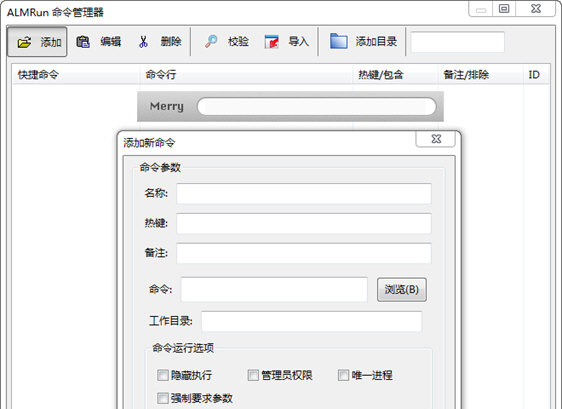Image resolution: width=562 pixels, height=409 pixels.
Task: Tick the 强制要求参数 checkbox
Action: point(163,398)
